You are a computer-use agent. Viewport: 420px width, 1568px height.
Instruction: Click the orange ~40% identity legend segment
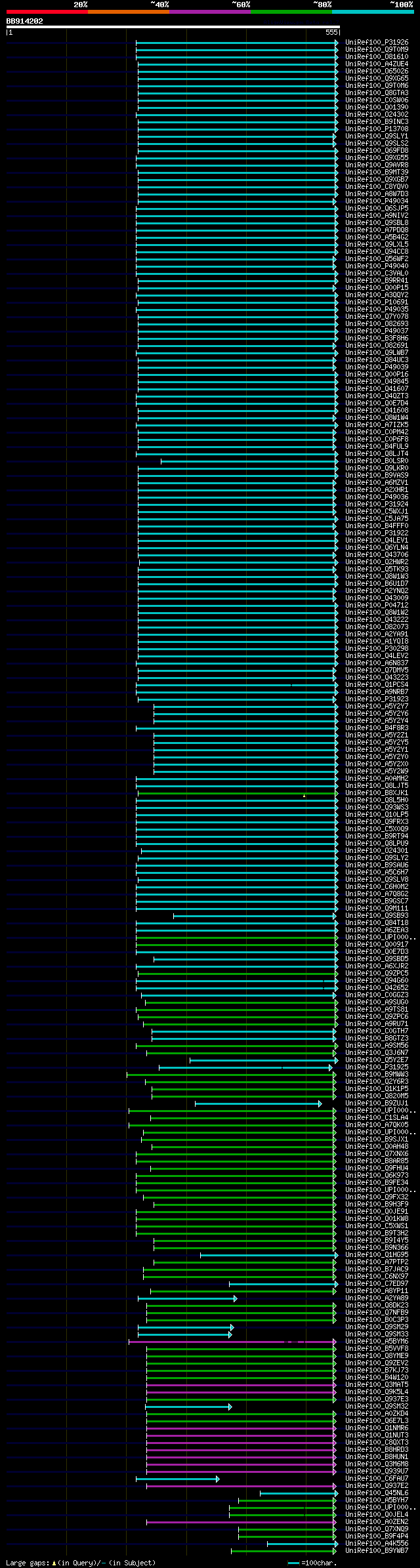coord(129,12)
